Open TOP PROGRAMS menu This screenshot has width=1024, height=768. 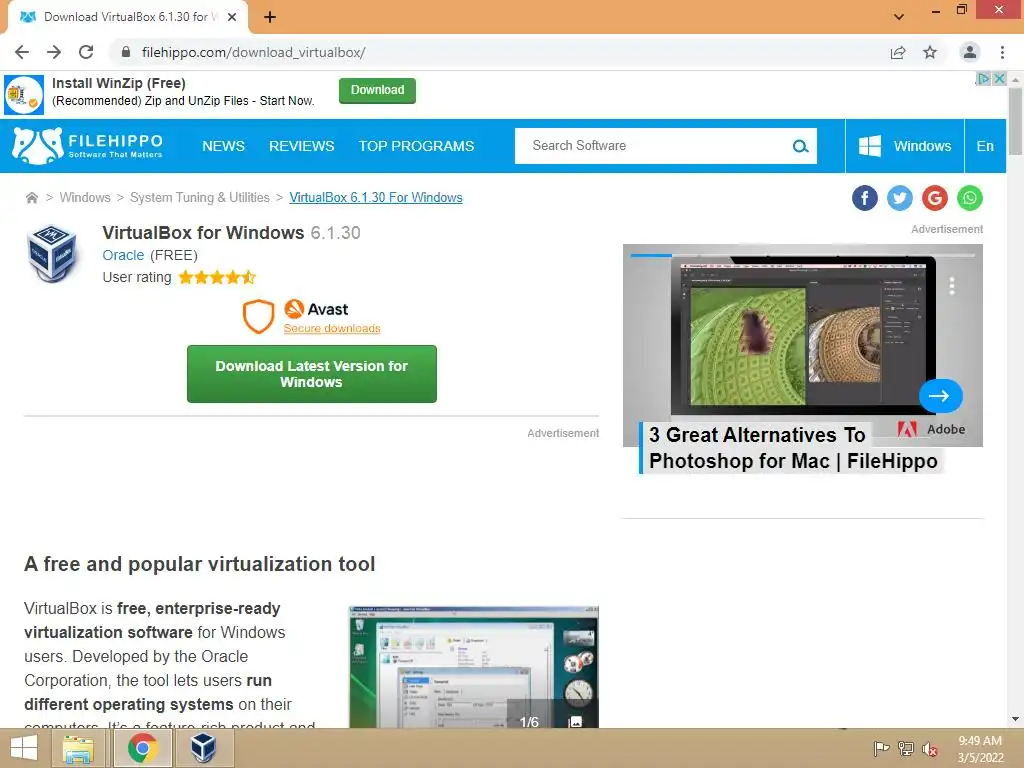pyautogui.click(x=416, y=146)
